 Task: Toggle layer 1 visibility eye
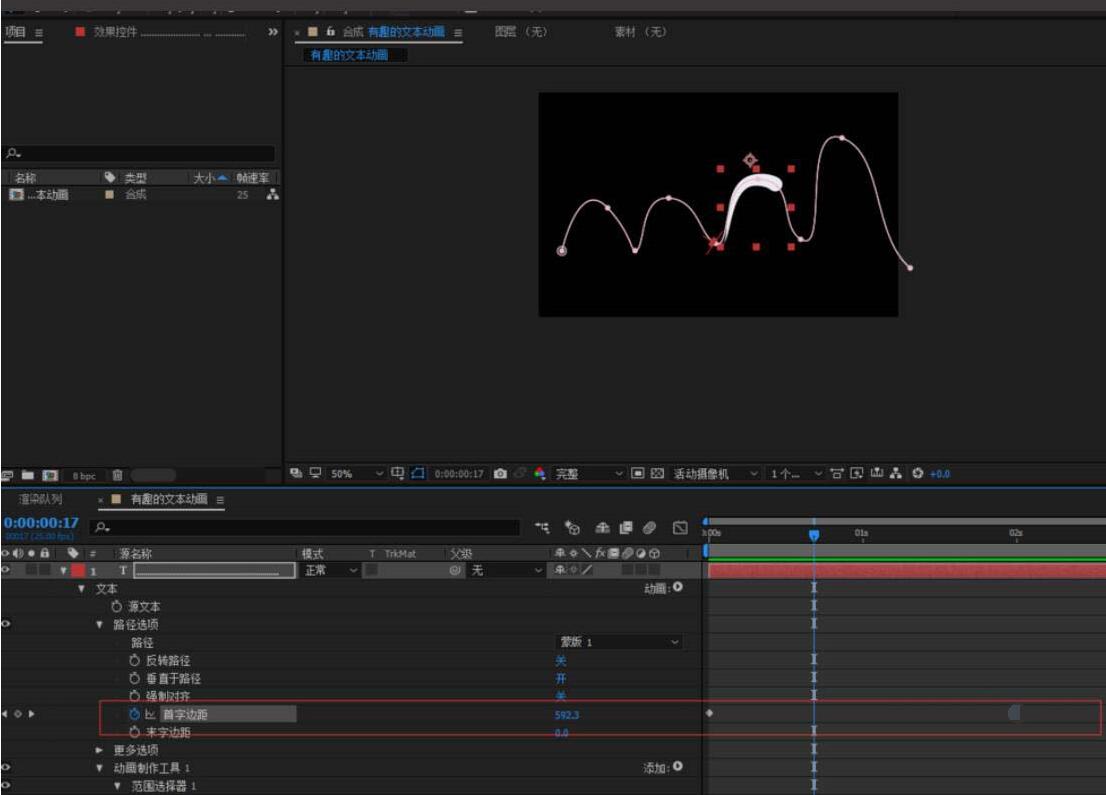[x=6, y=570]
